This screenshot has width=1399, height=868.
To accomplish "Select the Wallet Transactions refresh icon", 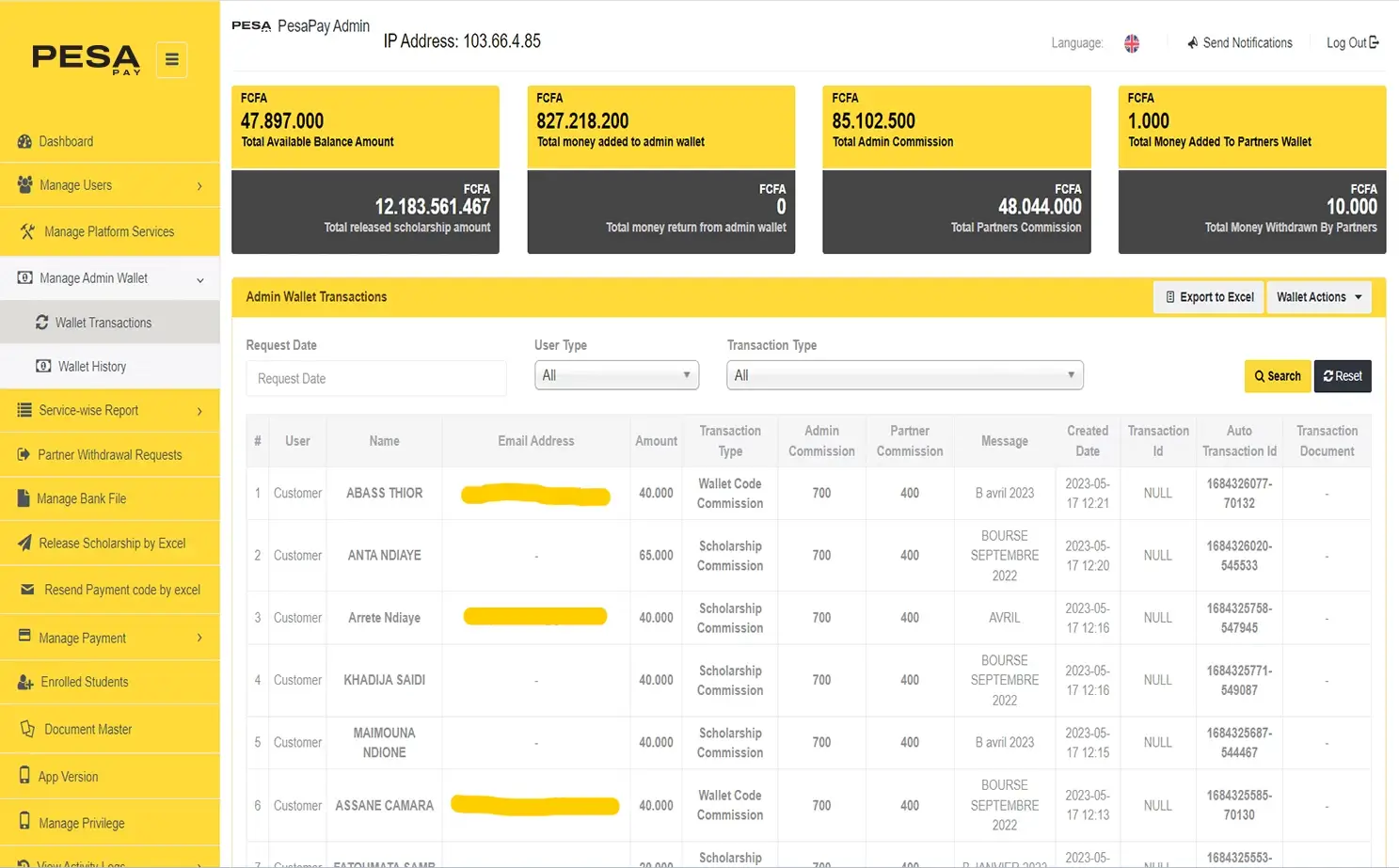I will point(41,323).
